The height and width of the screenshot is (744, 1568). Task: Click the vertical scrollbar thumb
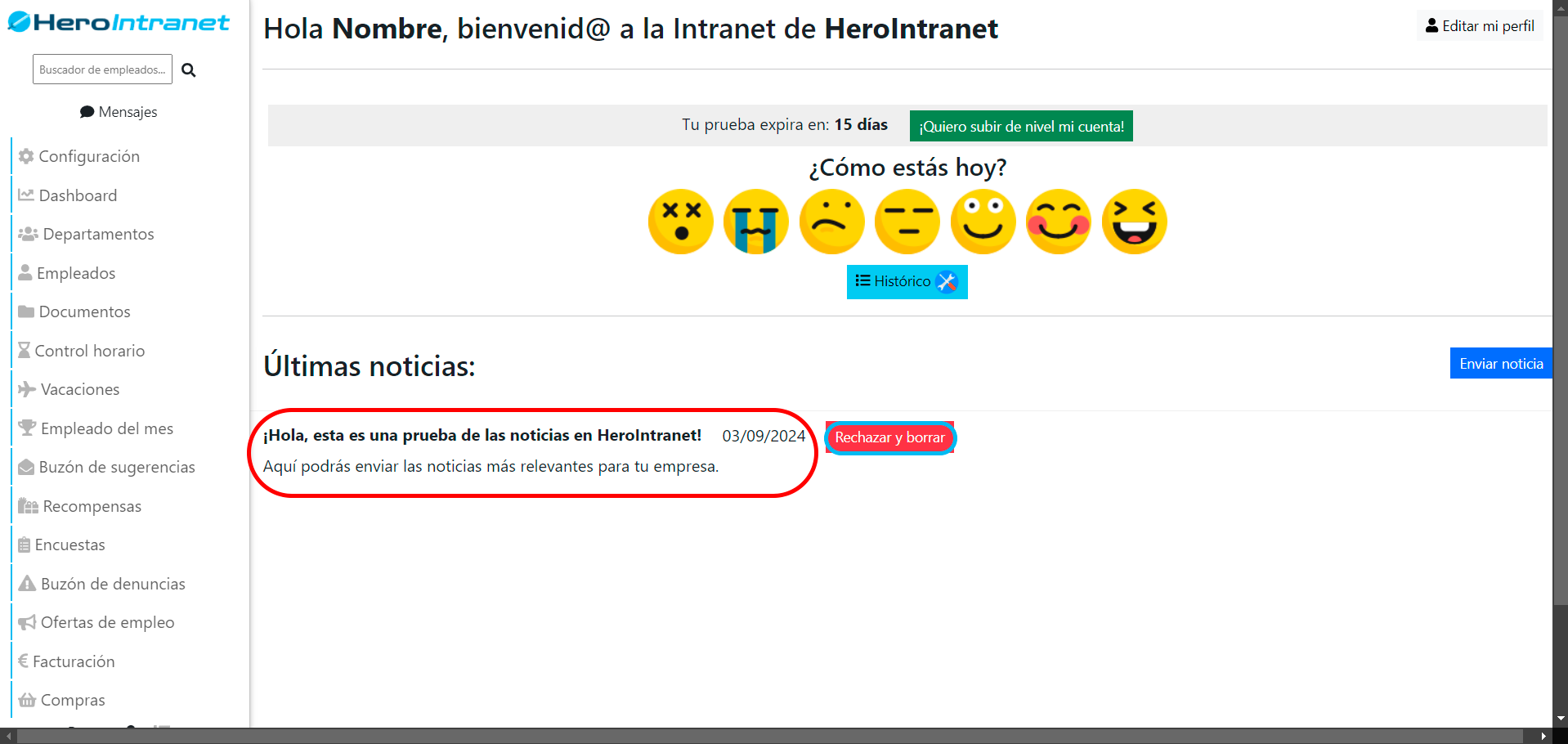coord(1561,311)
